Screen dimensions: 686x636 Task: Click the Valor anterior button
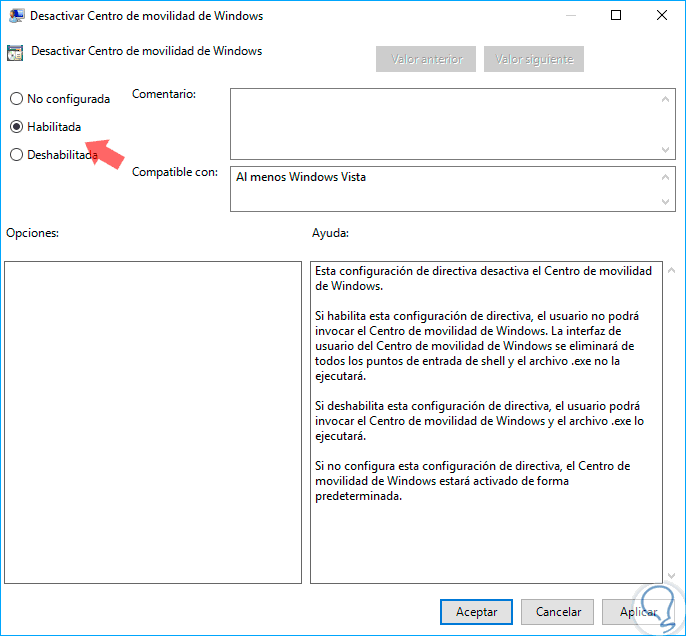(x=426, y=59)
